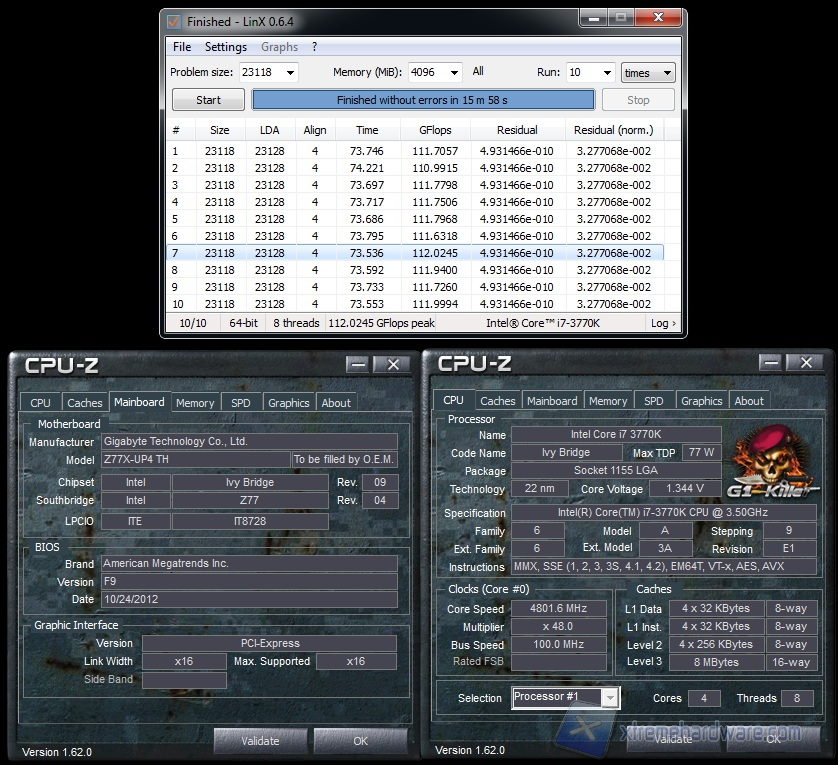Open the Settings menu in LinX
Viewport: 838px width, 765px height.
[225, 47]
